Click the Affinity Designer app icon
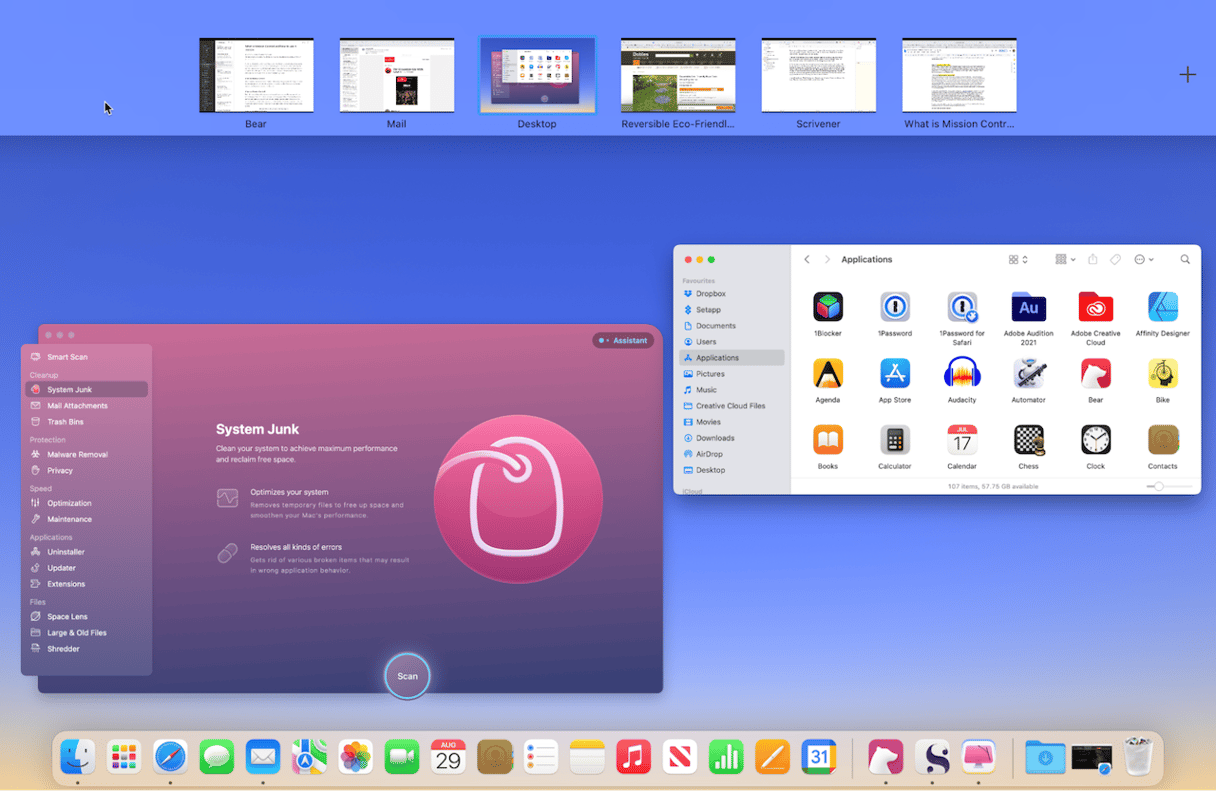1216x791 pixels. pyautogui.click(x=1162, y=307)
